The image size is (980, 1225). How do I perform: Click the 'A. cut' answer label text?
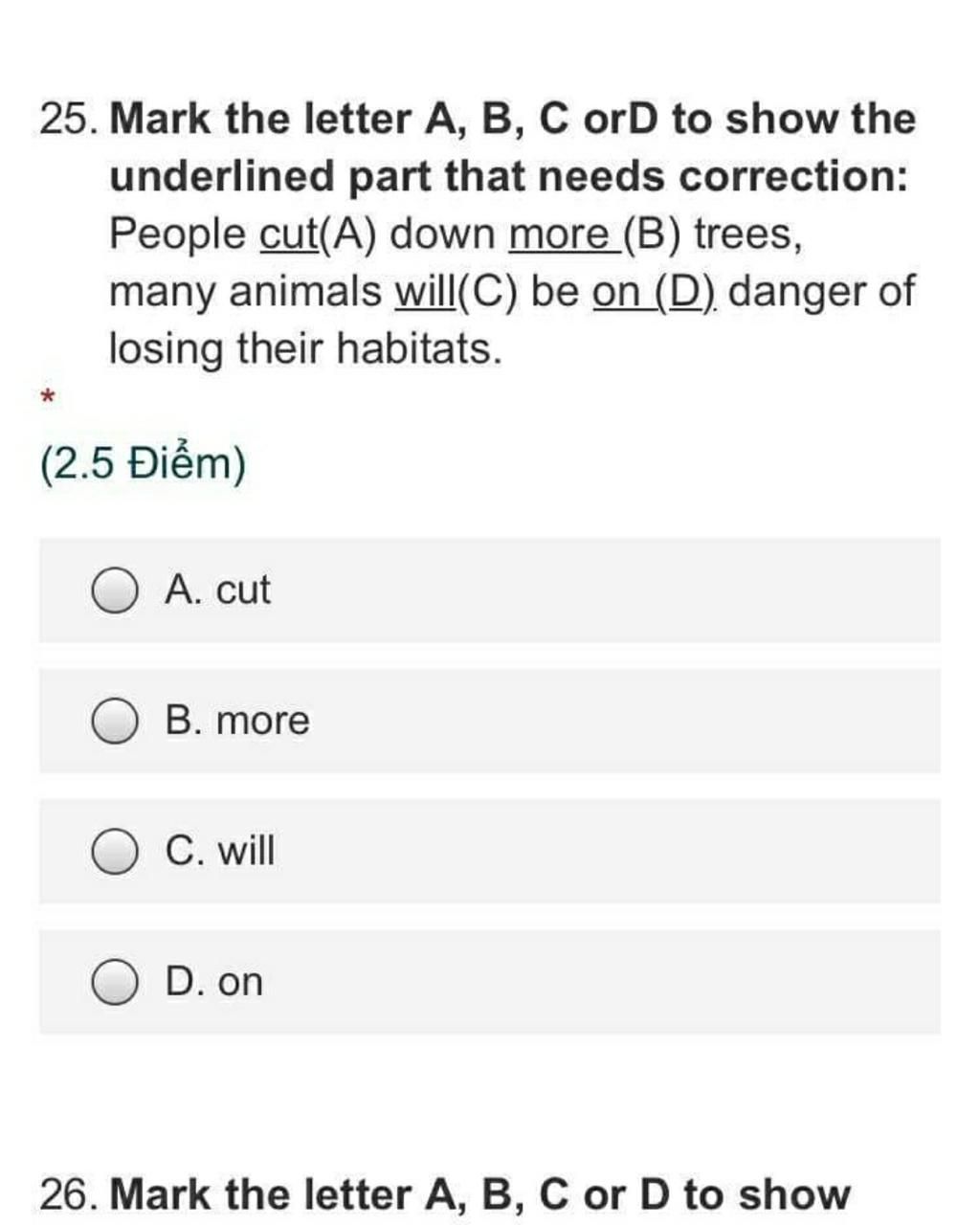[217, 590]
